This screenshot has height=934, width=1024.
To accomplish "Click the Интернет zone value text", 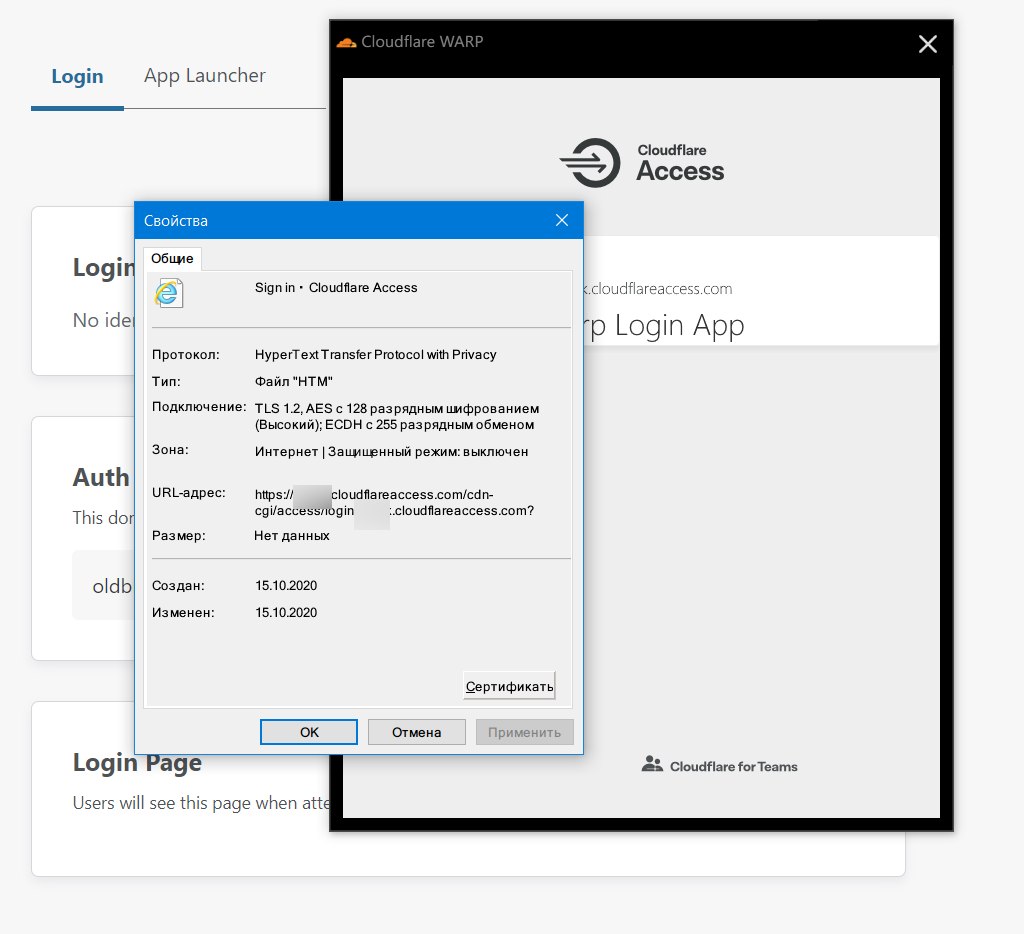I will click(391, 452).
